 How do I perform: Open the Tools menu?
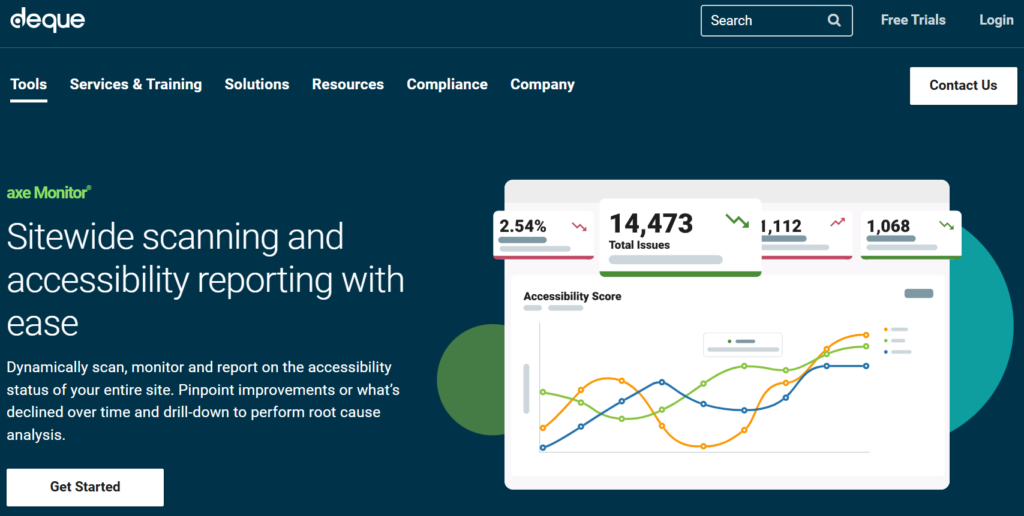tap(28, 84)
